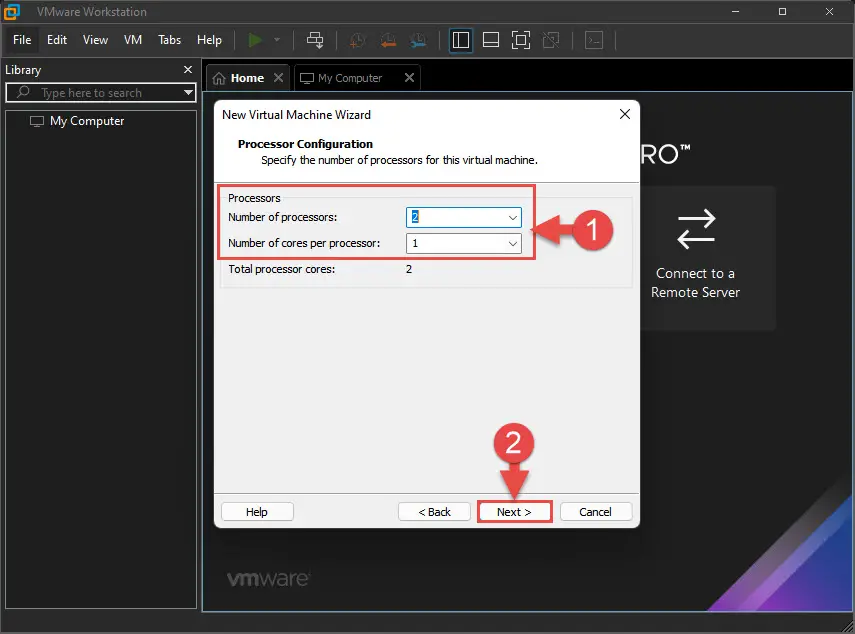Toggle the thumbnail bar view icon
The height and width of the screenshot is (634, 855).
(x=491, y=40)
